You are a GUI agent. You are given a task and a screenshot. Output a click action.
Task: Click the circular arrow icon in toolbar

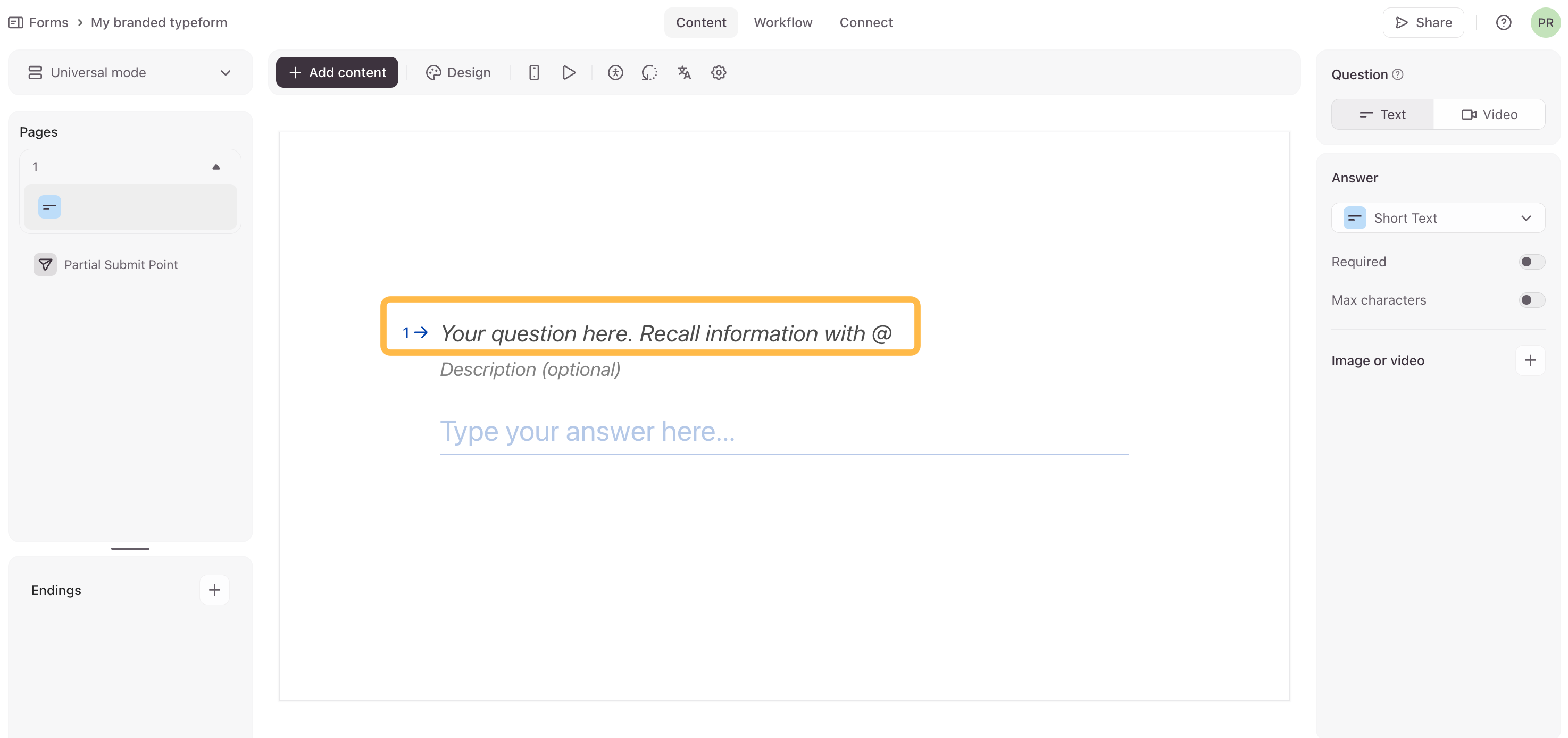click(649, 72)
